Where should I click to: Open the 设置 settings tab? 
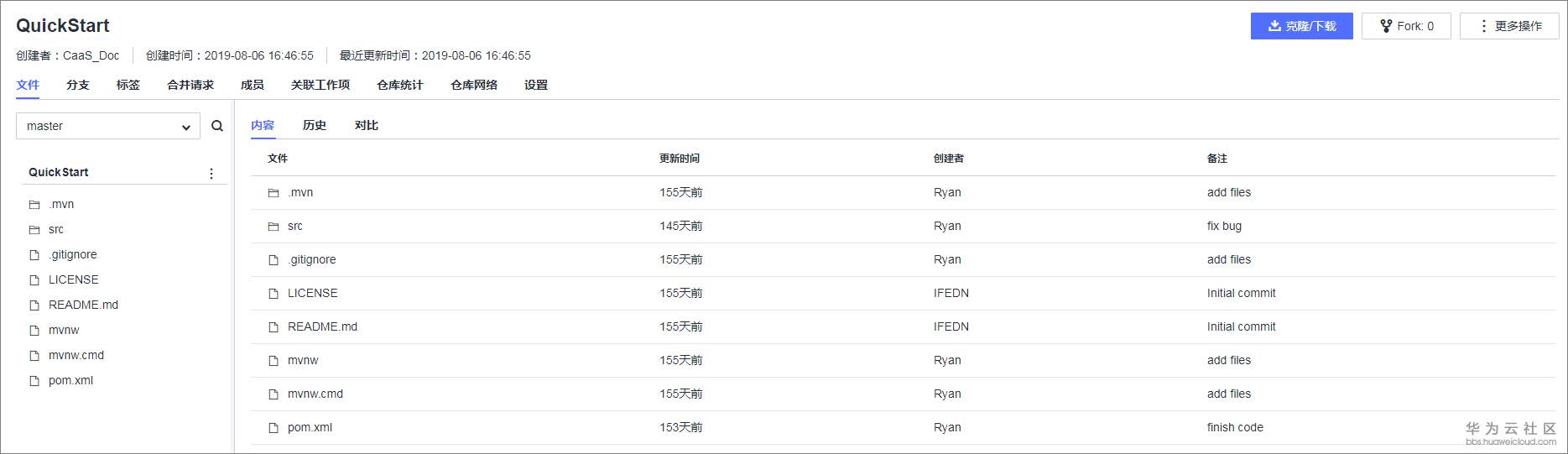536,85
